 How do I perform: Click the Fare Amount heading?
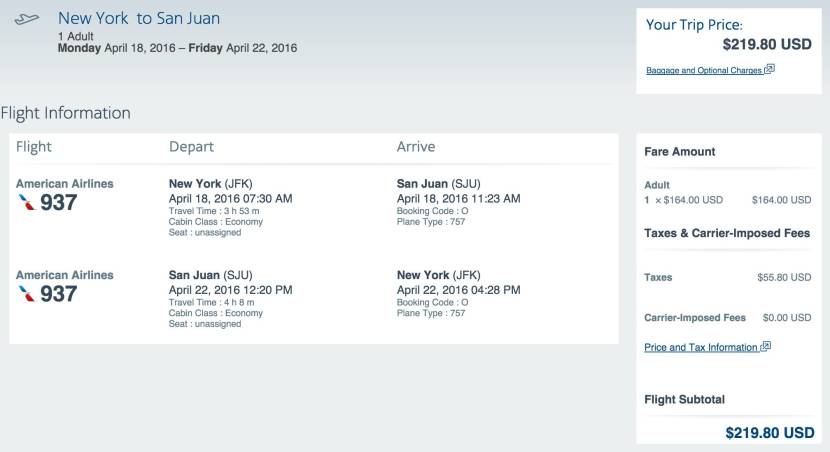(x=680, y=152)
